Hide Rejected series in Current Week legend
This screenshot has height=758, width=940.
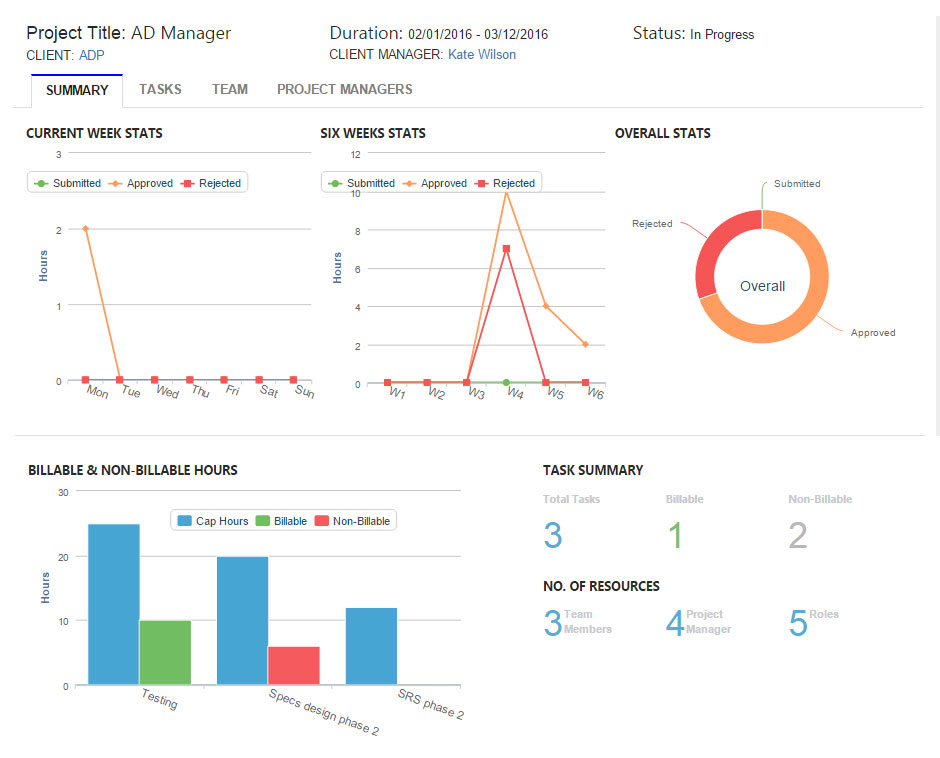tap(212, 183)
